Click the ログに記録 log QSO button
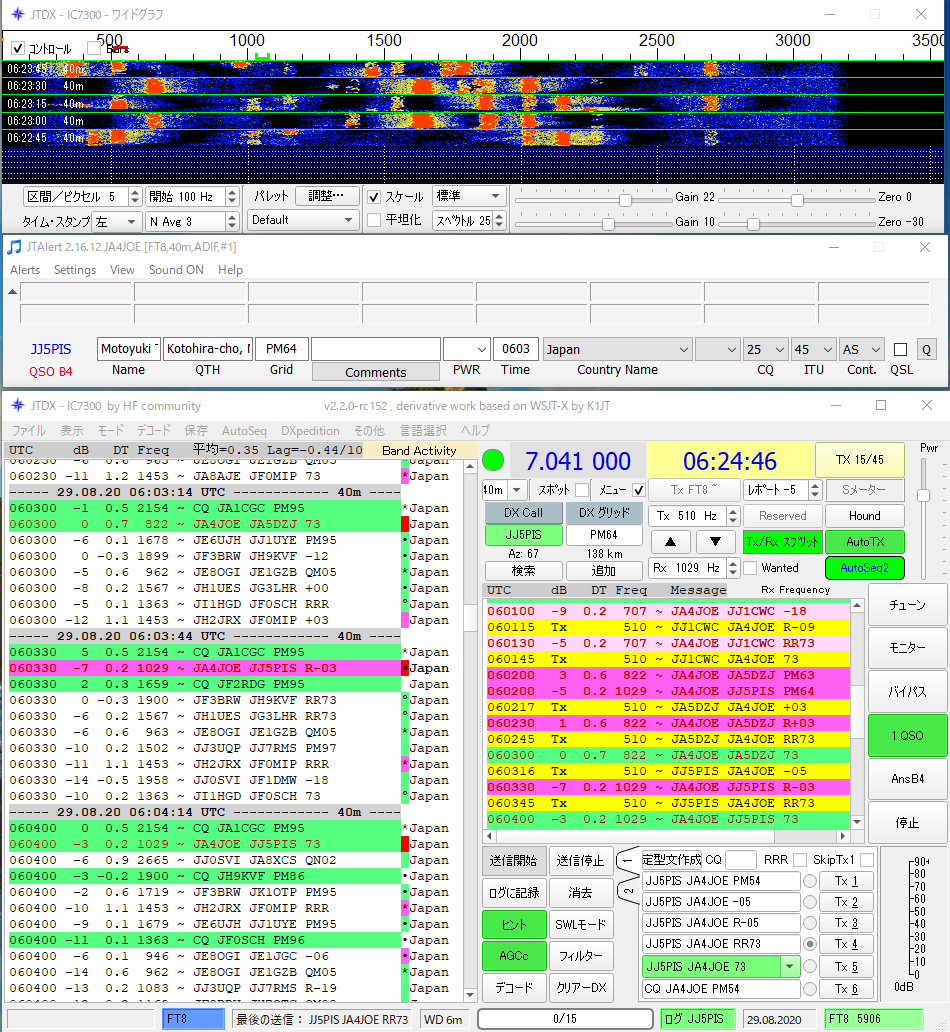The image size is (950, 1032). coord(514,893)
